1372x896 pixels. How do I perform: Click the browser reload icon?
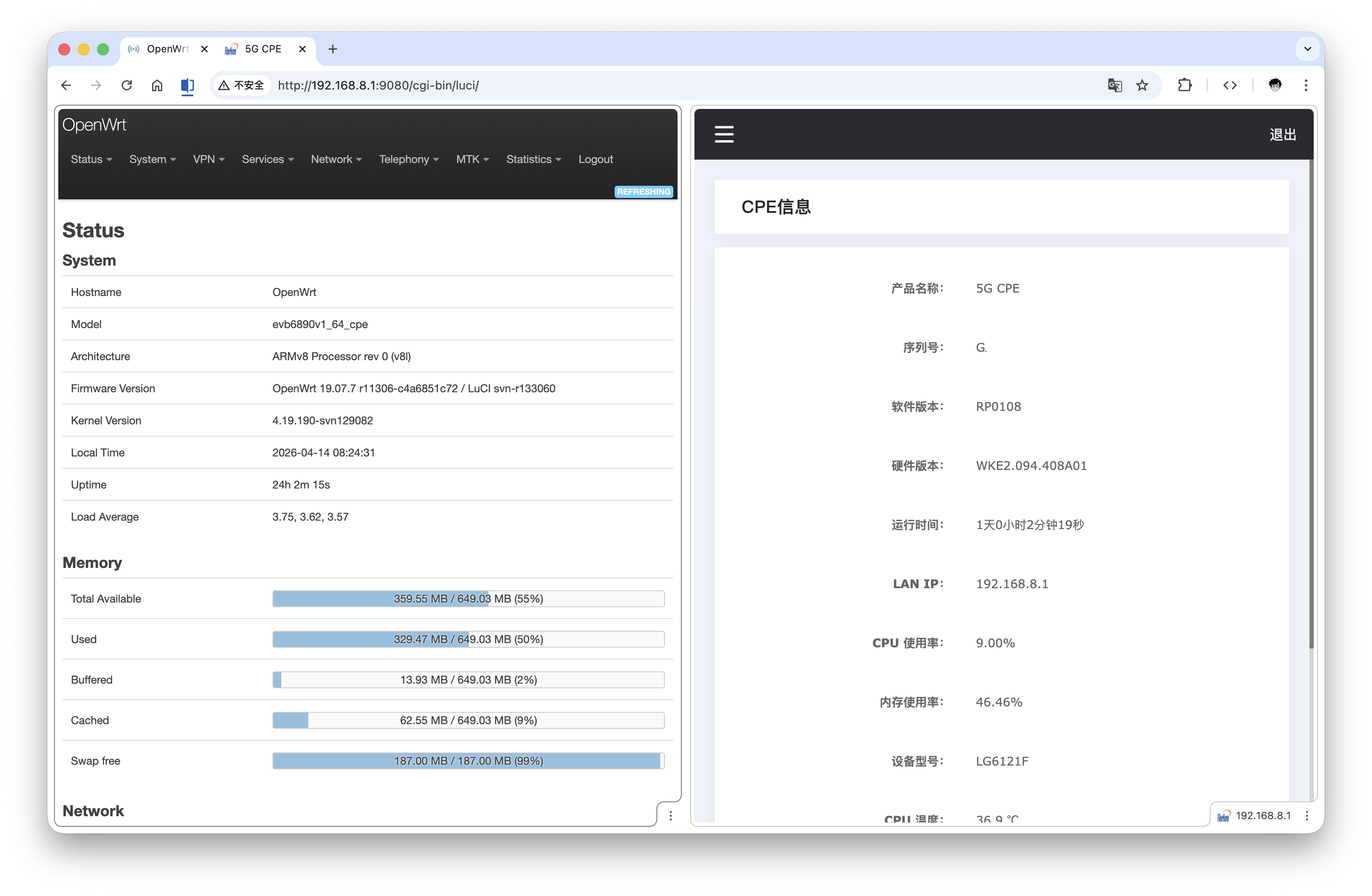127,85
